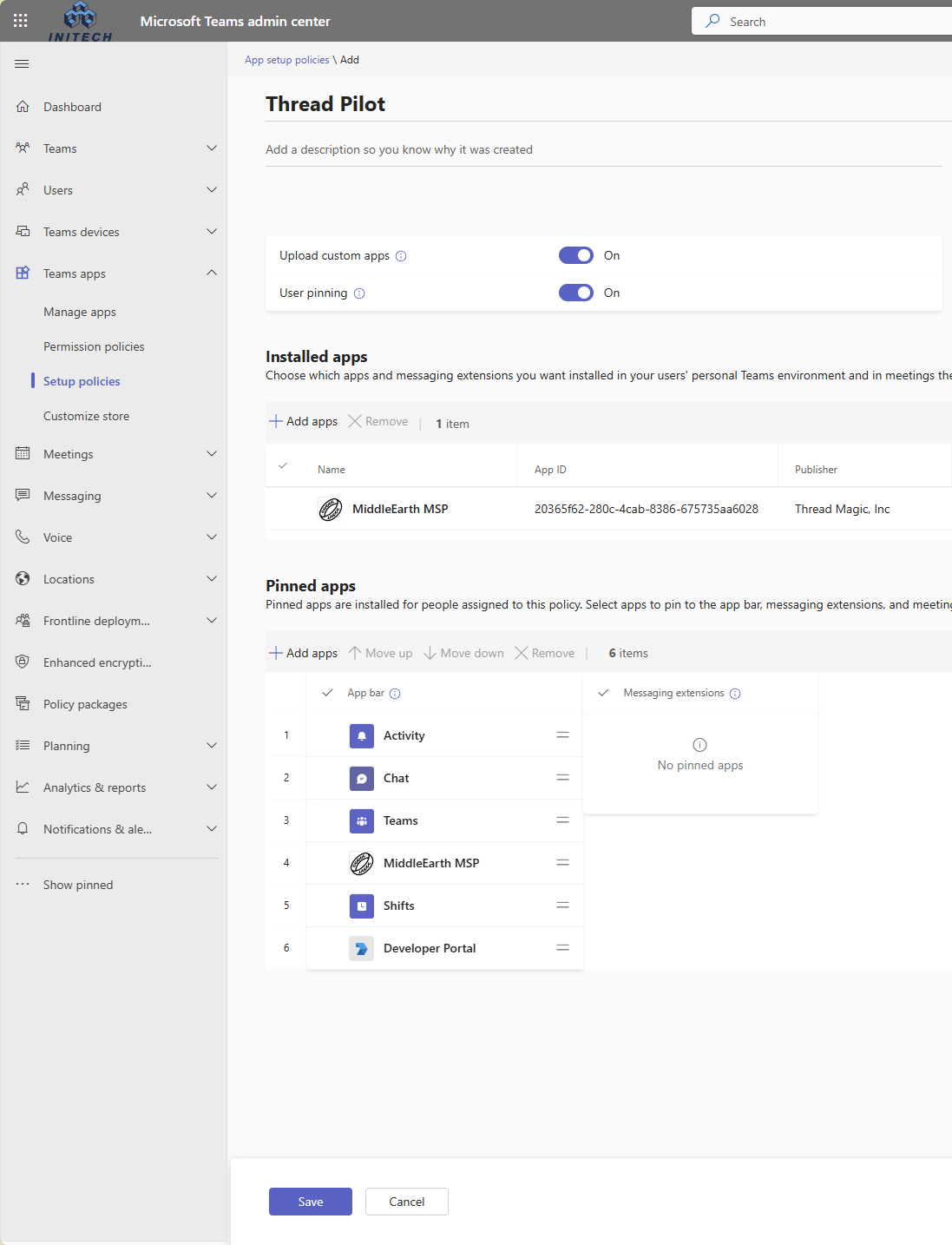Click the Teams devices icon

pyautogui.click(x=23, y=232)
